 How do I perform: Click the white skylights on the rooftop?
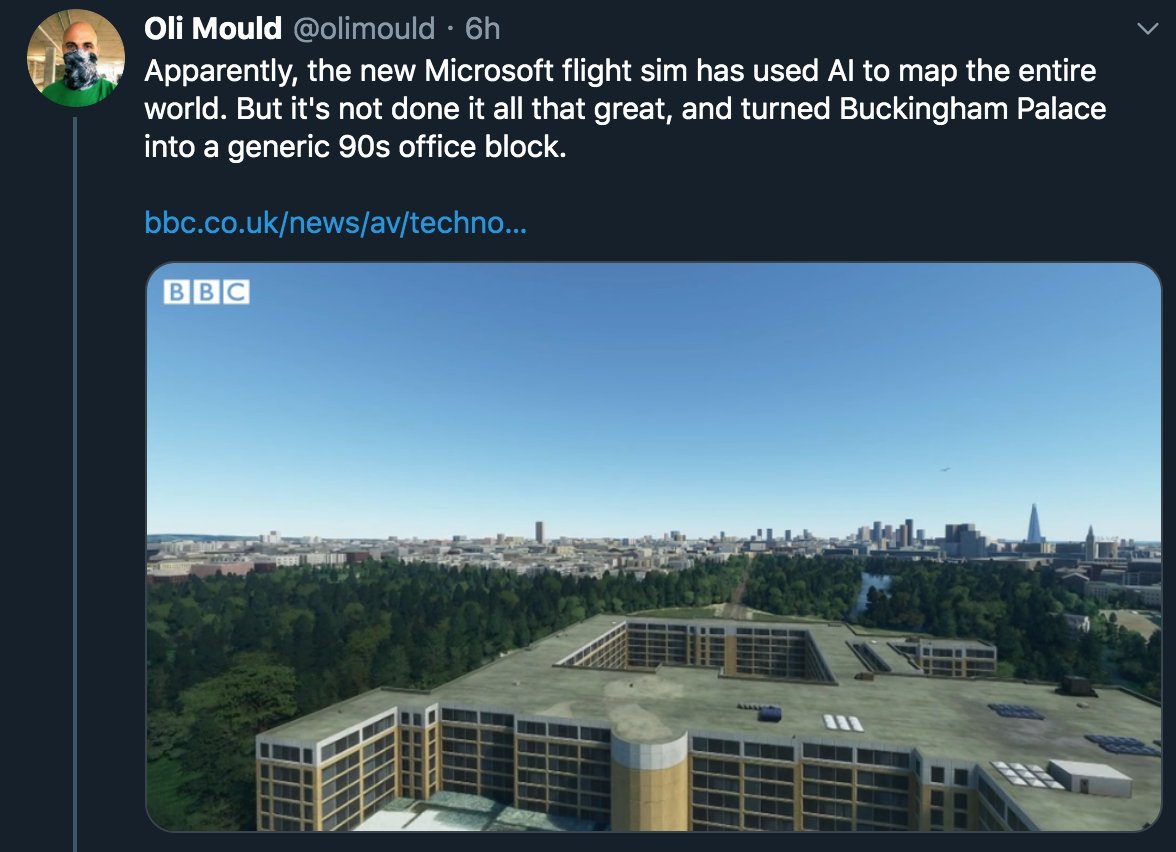click(844, 723)
